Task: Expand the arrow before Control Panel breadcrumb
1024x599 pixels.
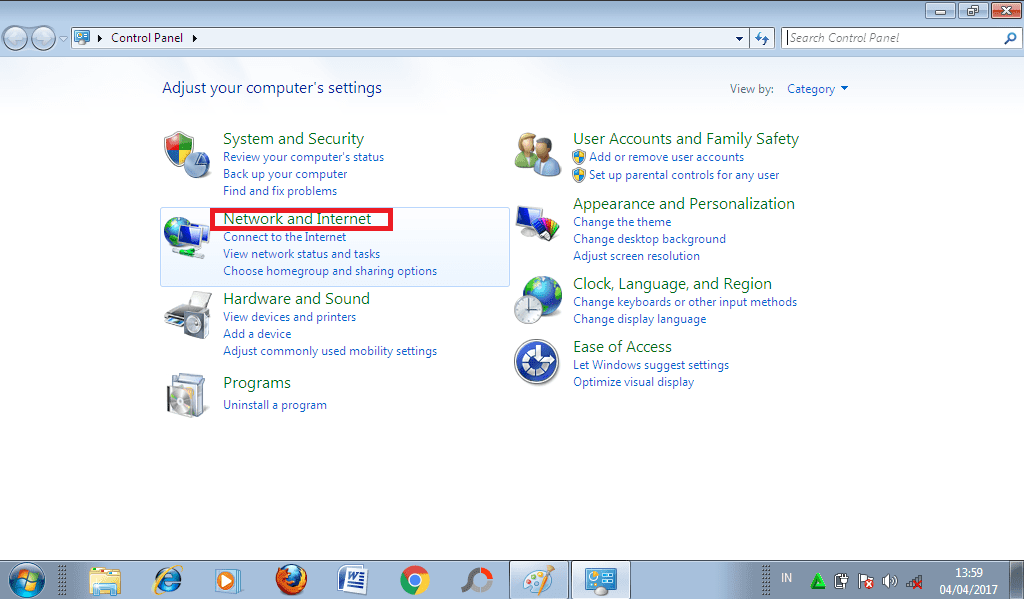Action: 100,39
